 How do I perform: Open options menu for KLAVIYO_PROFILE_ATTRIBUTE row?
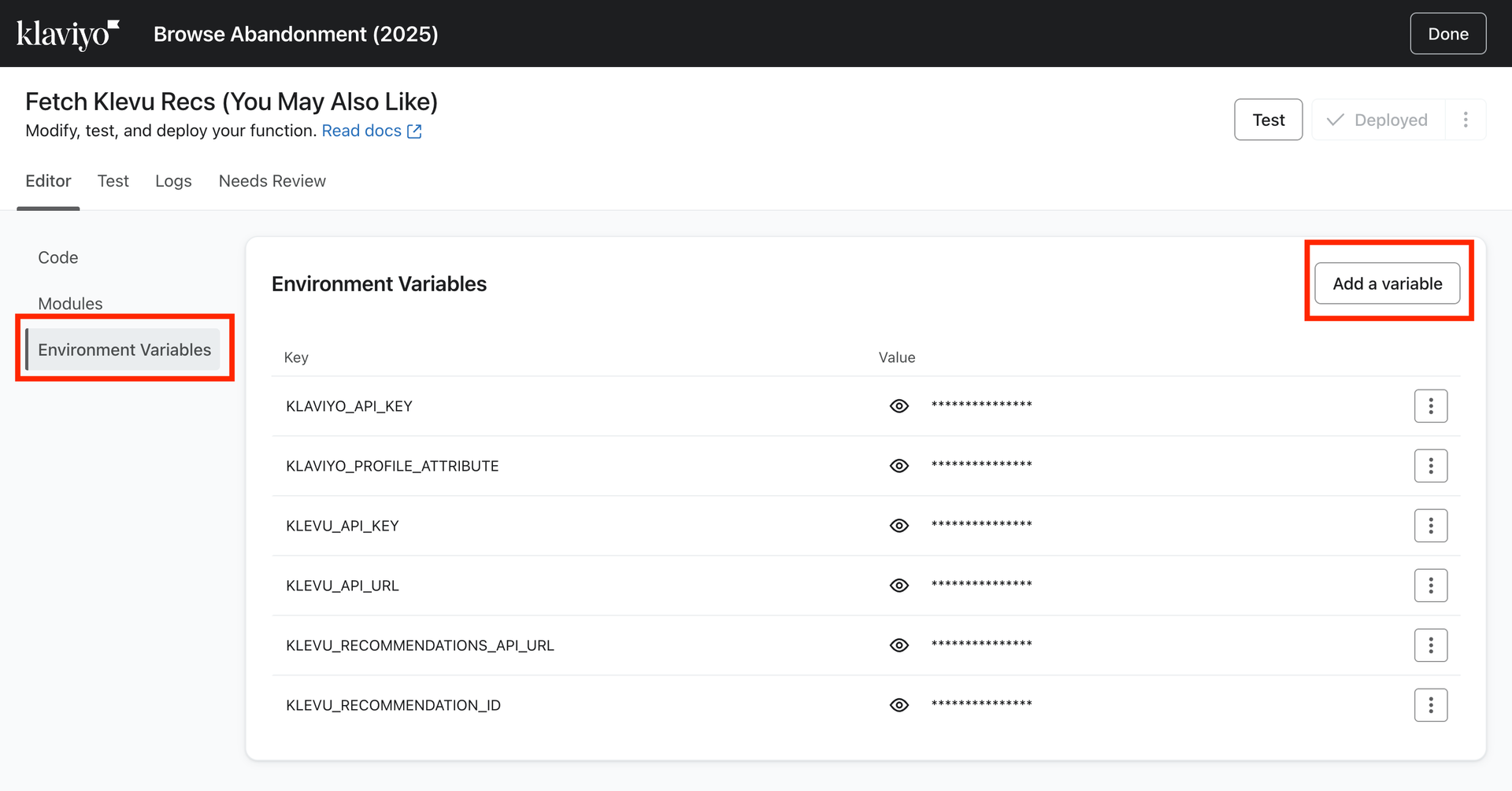pos(1430,466)
